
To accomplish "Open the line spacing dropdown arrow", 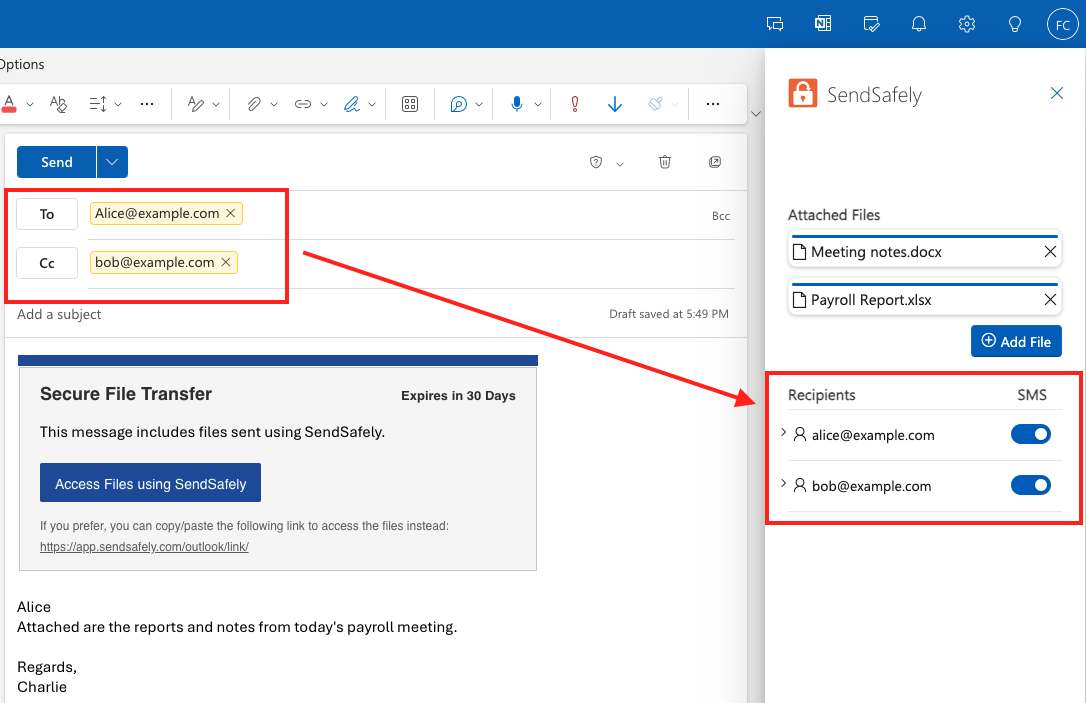I will pyautogui.click(x=118, y=105).
